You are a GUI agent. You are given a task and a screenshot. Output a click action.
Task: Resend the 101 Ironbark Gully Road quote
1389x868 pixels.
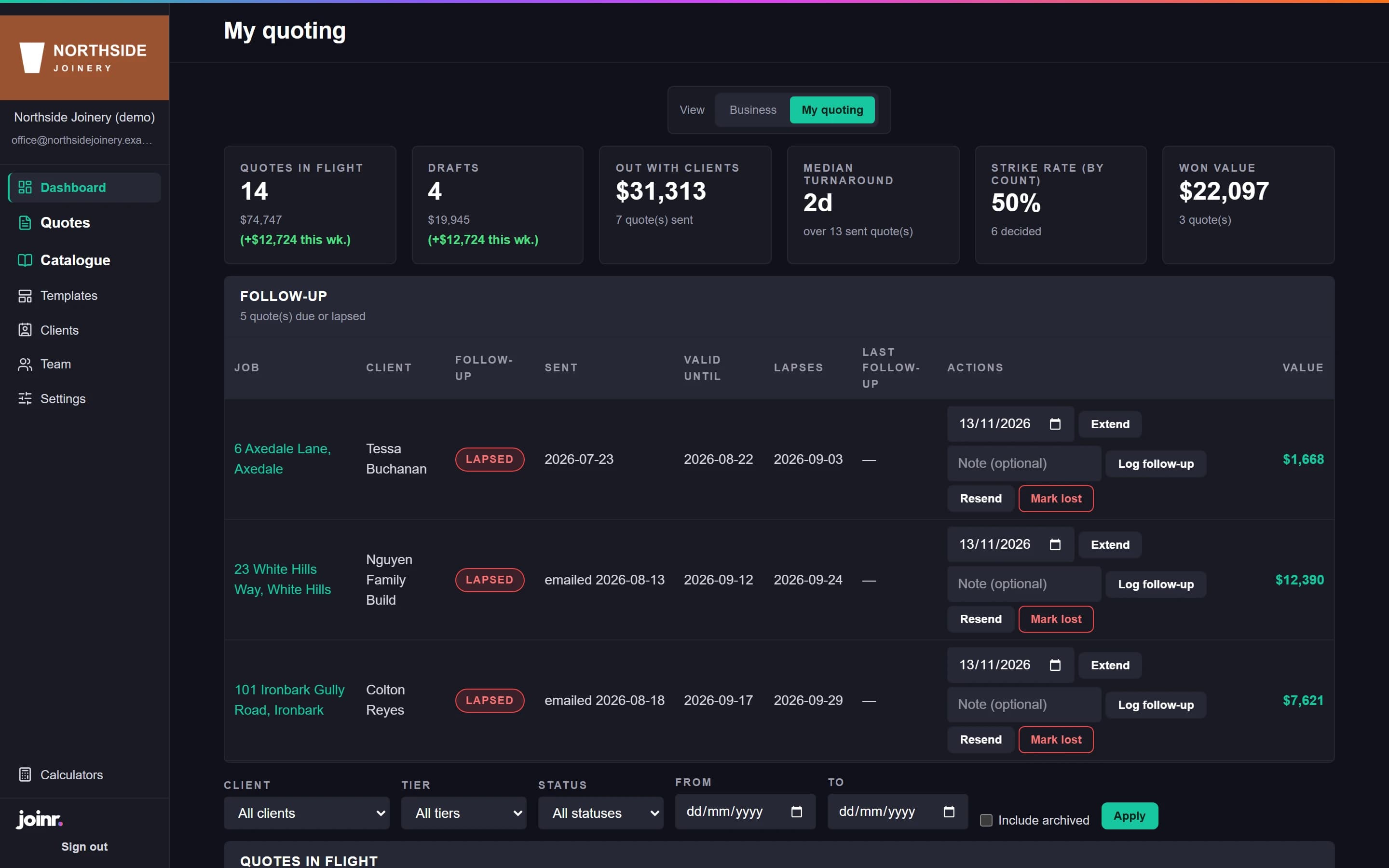click(980, 739)
